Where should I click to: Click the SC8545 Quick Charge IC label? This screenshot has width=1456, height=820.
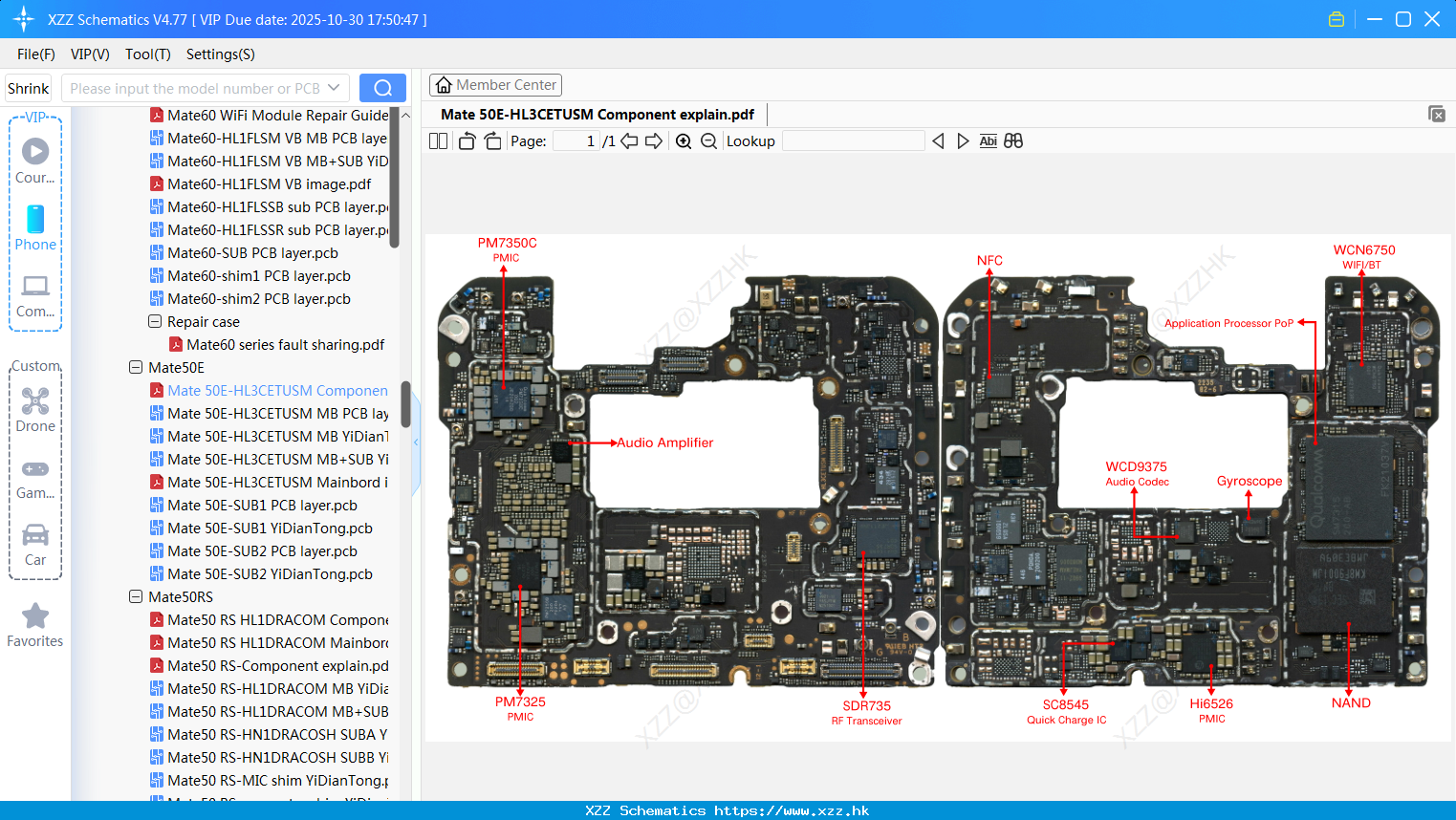(x=1066, y=712)
